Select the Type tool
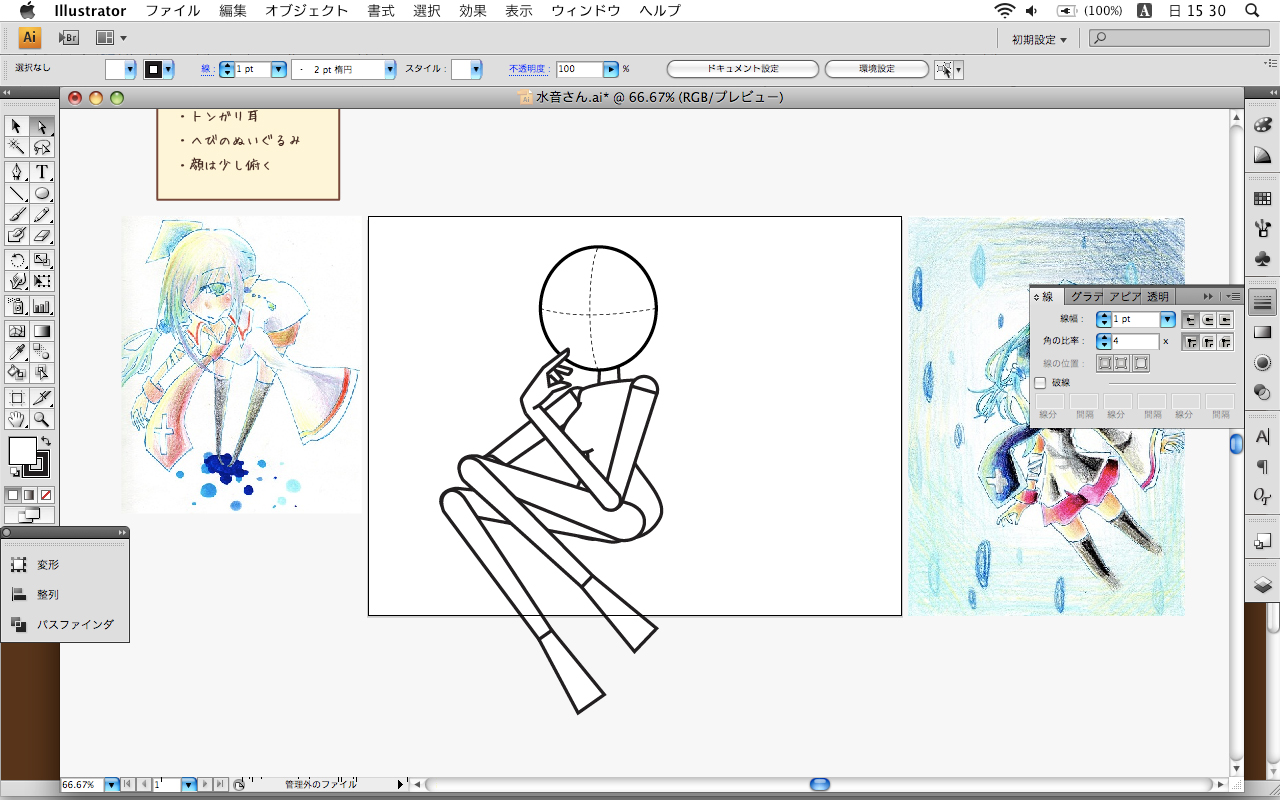The image size is (1280, 800). pos(42,172)
